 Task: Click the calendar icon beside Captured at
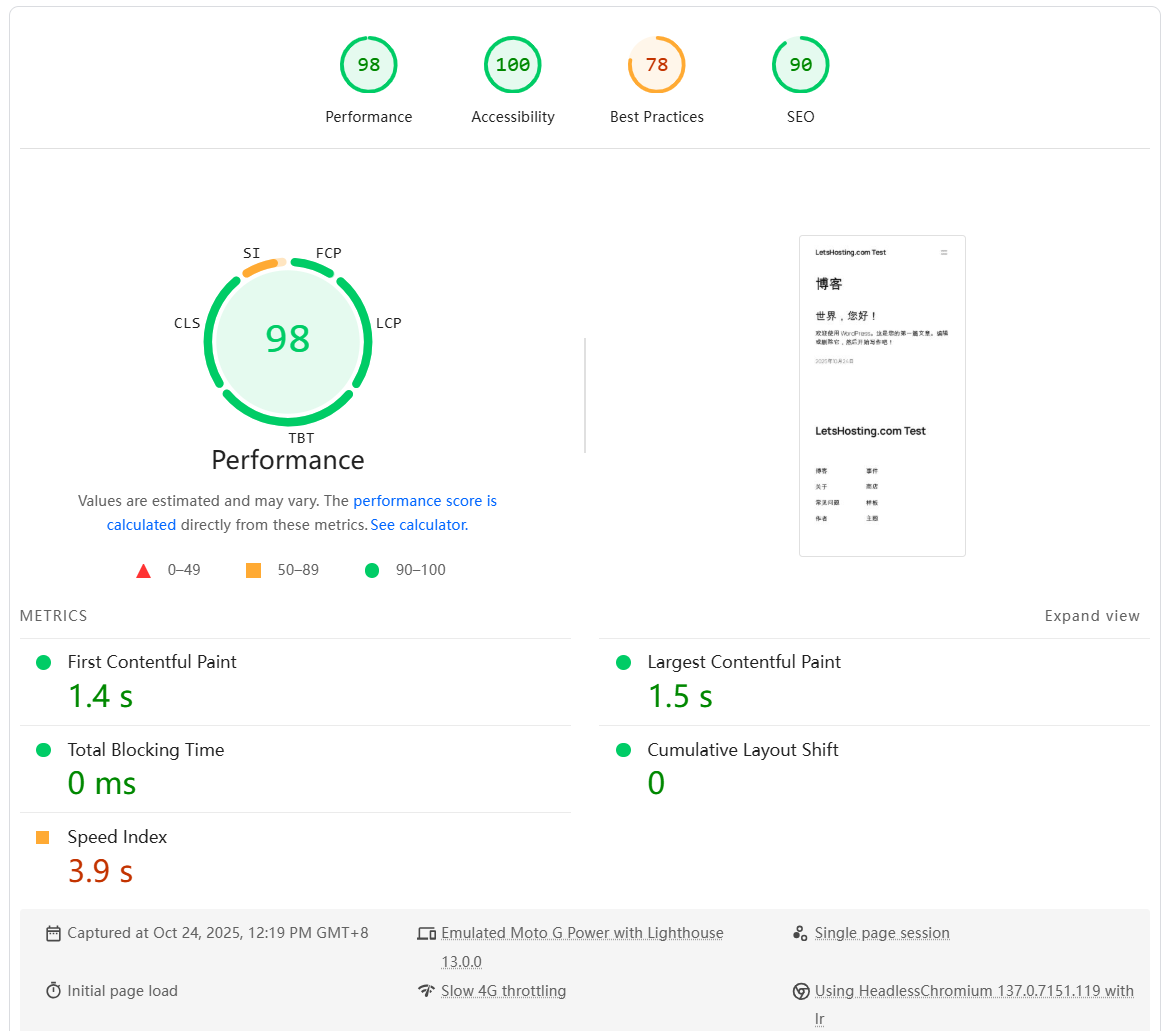point(53,933)
